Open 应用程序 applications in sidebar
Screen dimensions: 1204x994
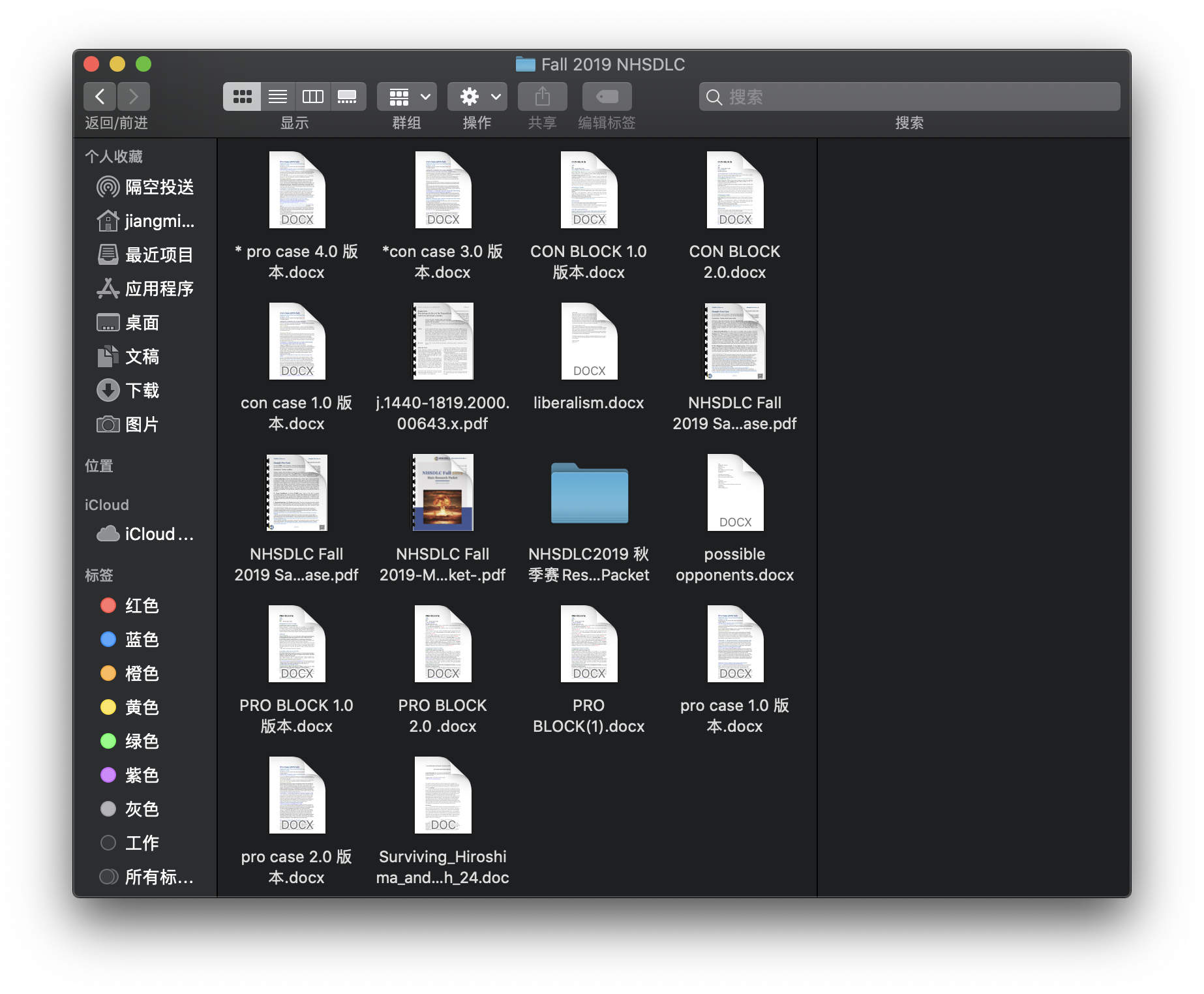coord(145,289)
